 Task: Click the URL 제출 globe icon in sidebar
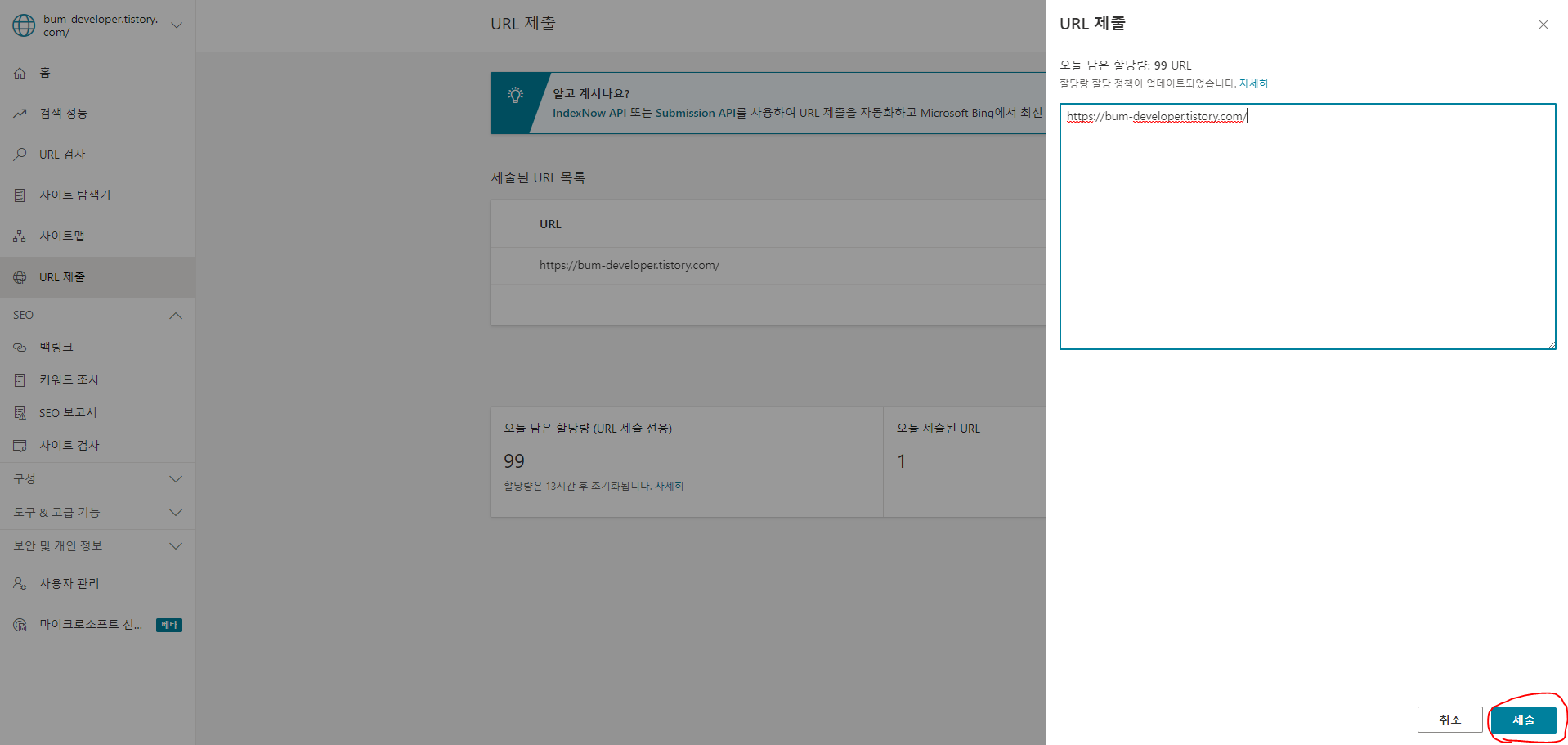coord(20,277)
